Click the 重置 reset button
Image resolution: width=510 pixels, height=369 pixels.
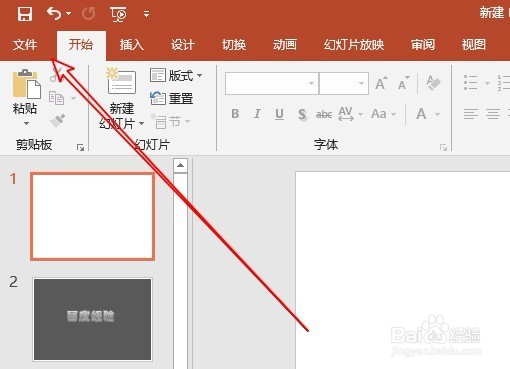coord(172,98)
